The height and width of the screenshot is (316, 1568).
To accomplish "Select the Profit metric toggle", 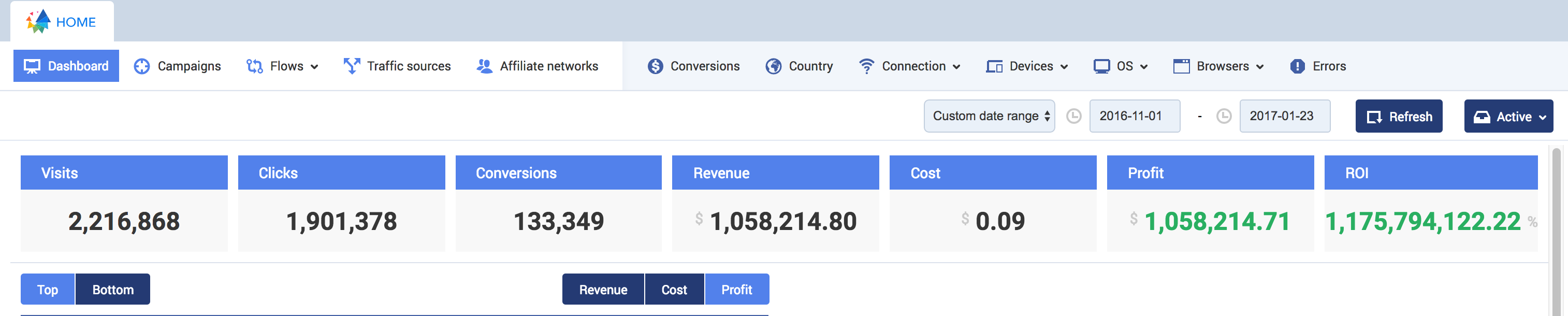I will pyautogui.click(x=736, y=290).
